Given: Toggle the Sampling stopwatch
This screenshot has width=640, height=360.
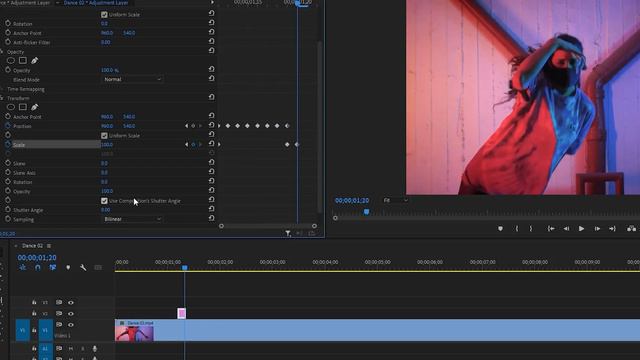Looking at the screenshot, I should [x=8, y=219].
